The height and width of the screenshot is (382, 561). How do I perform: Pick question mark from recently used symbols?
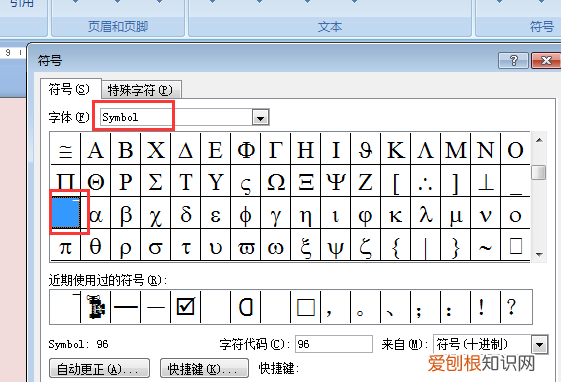[x=516, y=307]
